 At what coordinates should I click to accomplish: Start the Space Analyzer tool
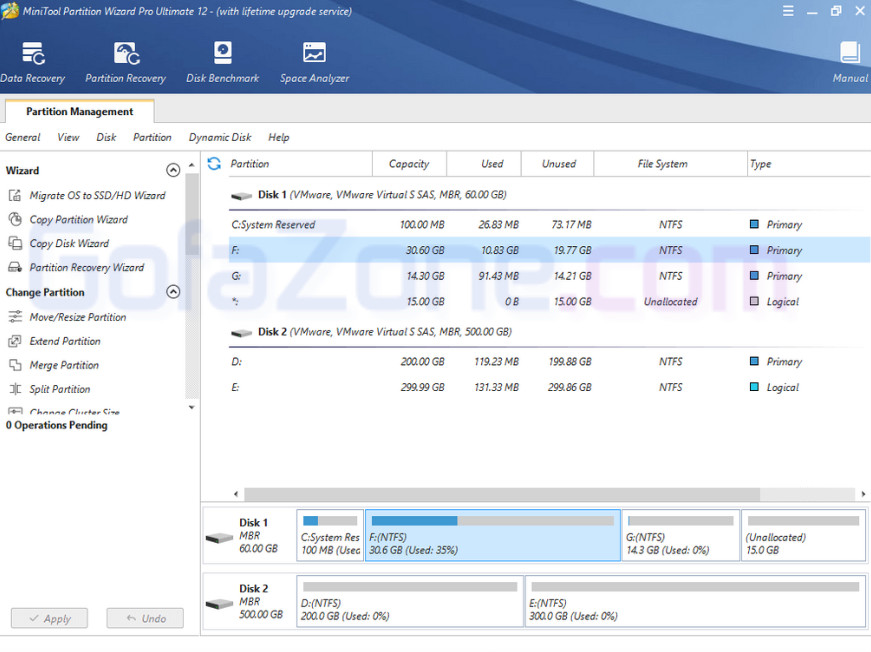[x=314, y=62]
